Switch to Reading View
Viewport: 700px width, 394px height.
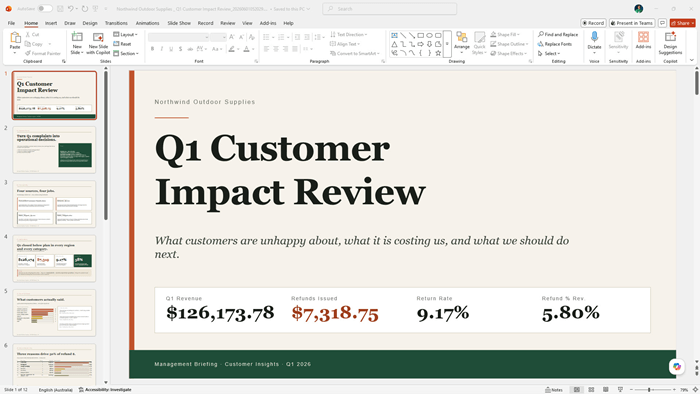click(606, 390)
